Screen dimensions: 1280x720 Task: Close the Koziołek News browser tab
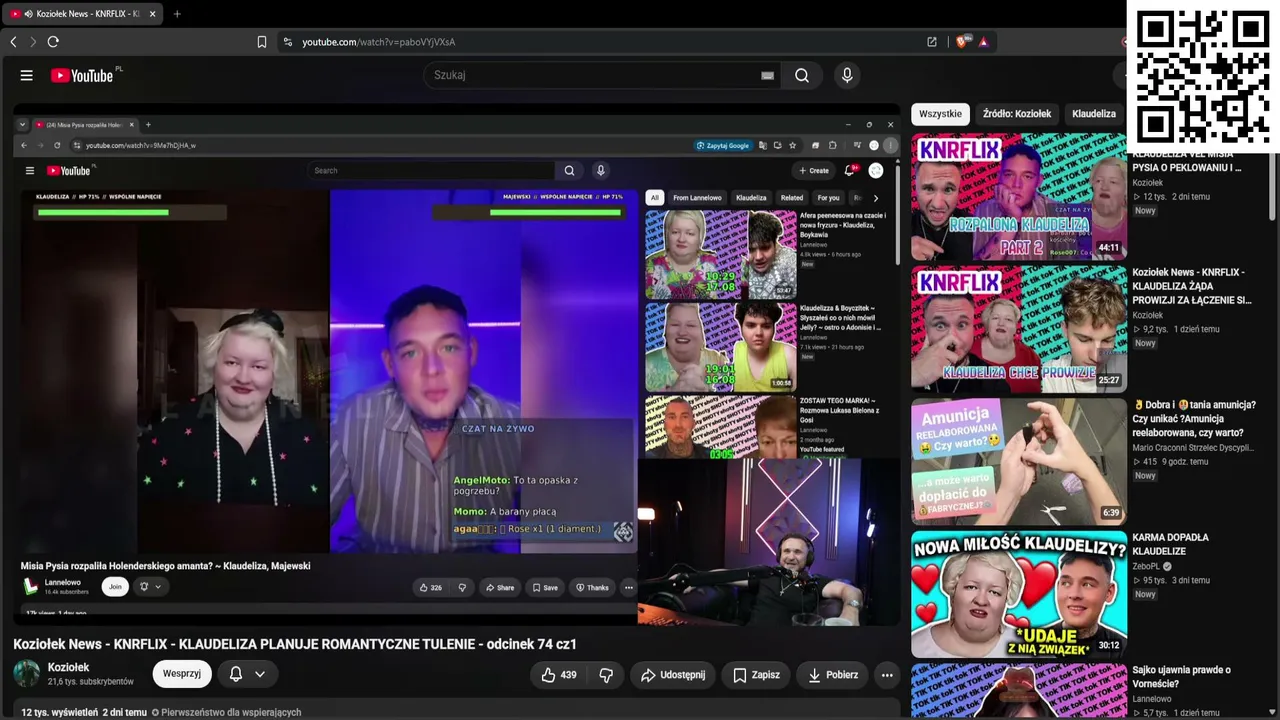(x=150, y=14)
